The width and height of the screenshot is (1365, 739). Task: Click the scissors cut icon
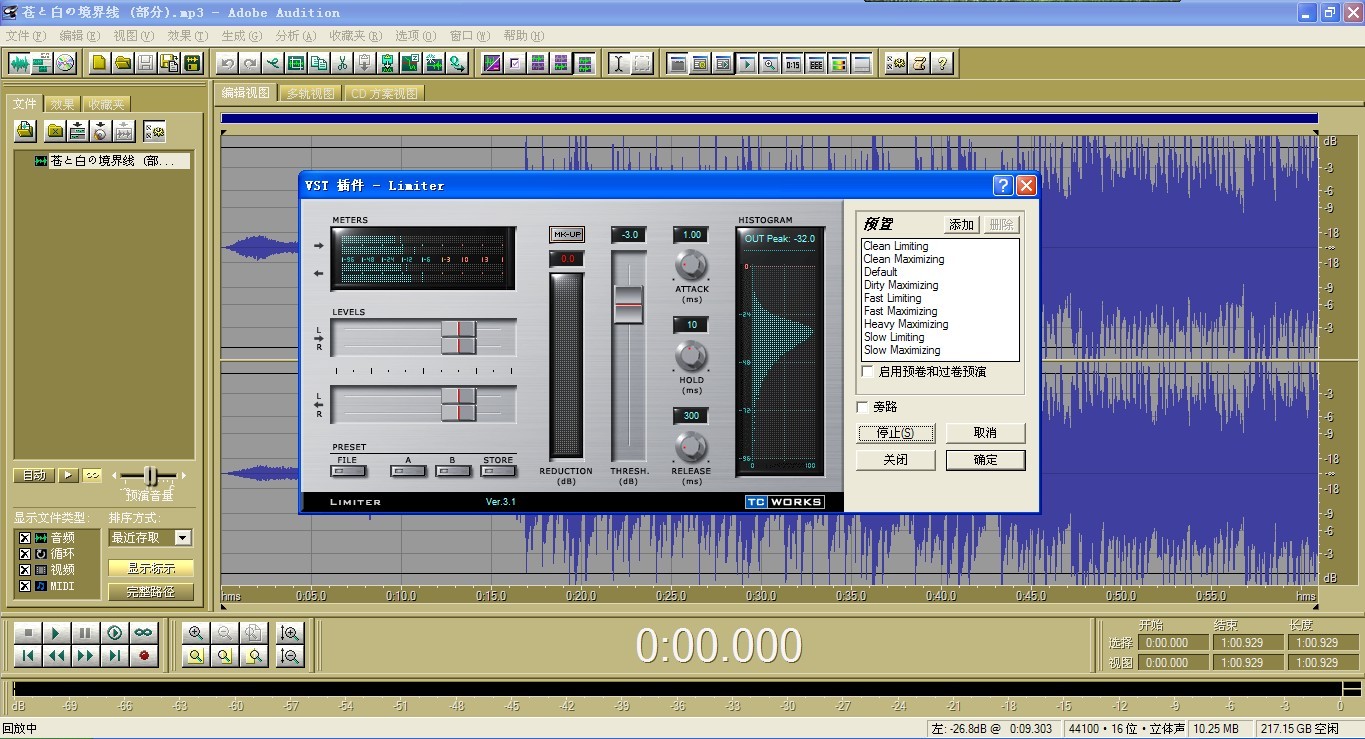tap(342, 63)
